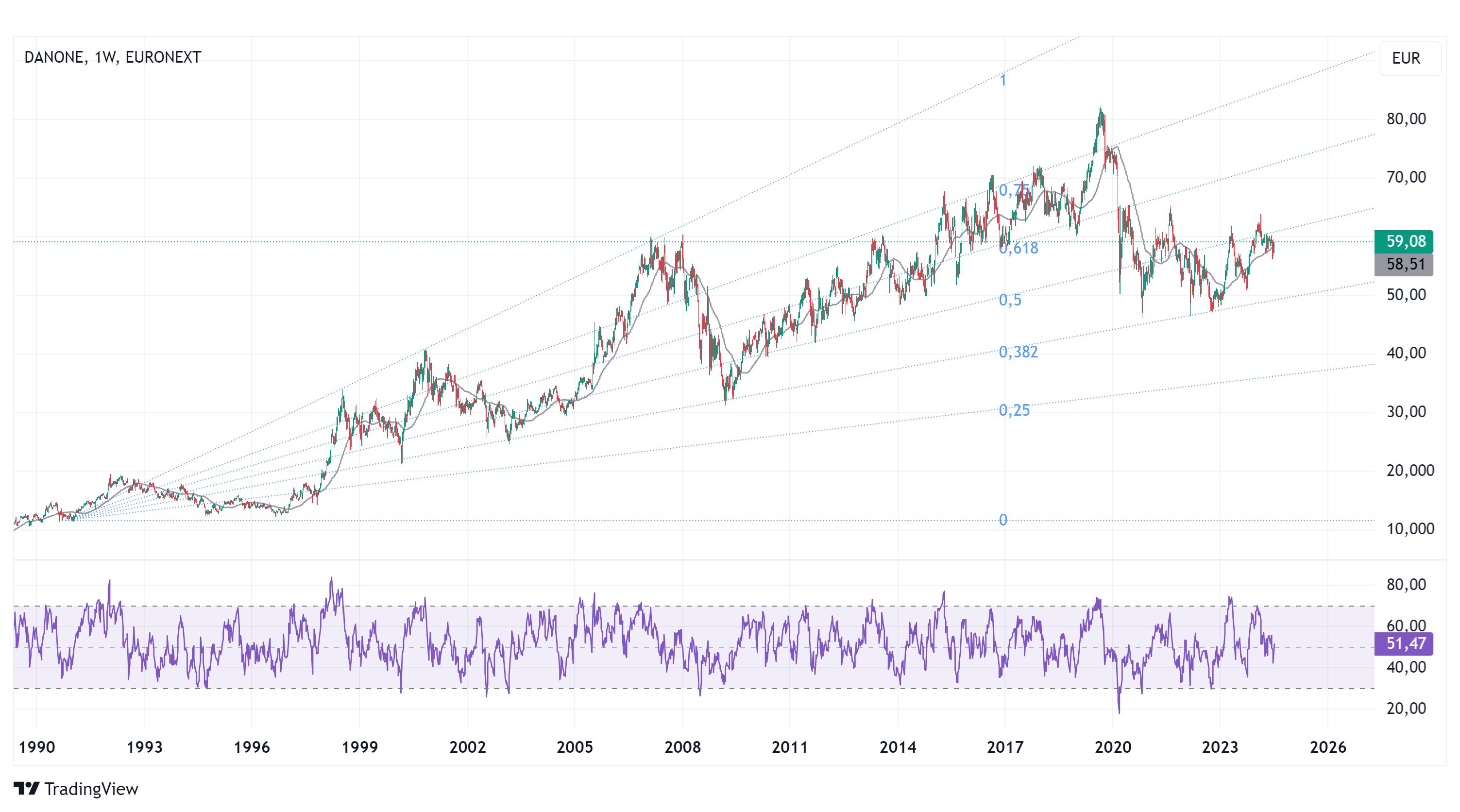This screenshot has height=812, width=1460.
Task: Click the 40,00 price axis label
Action: tap(1406, 354)
